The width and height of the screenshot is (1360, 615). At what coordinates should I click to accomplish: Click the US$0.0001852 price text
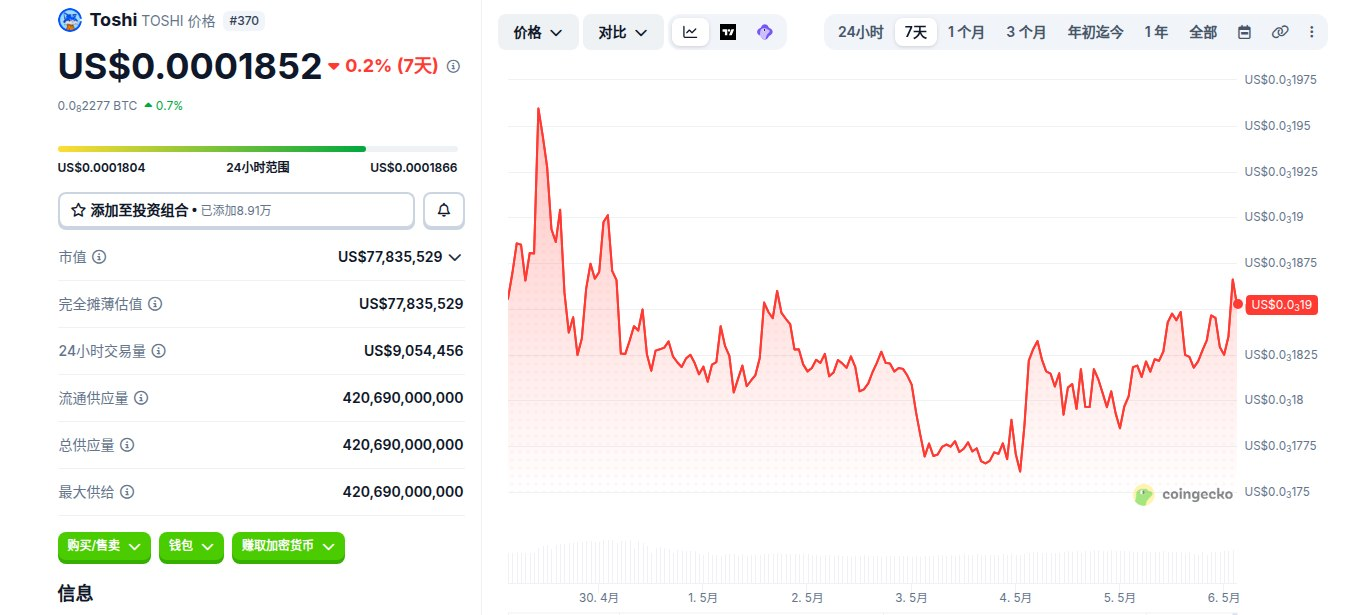(190, 65)
